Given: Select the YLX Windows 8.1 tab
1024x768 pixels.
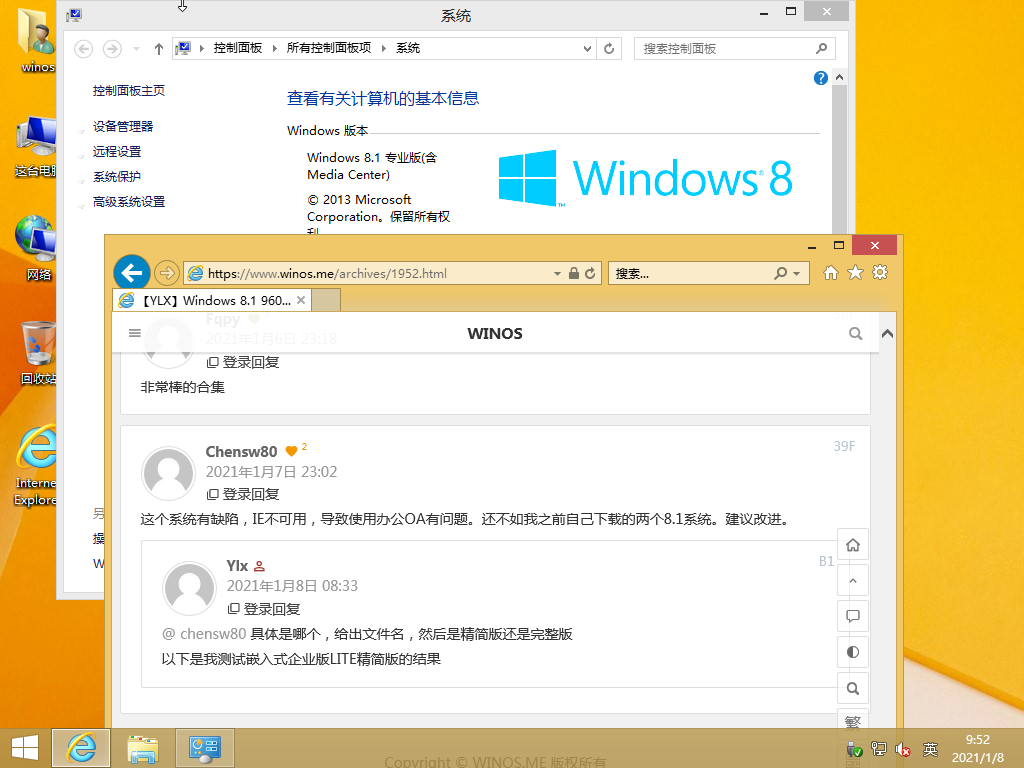Looking at the screenshot, I should [x=212, y=300].
